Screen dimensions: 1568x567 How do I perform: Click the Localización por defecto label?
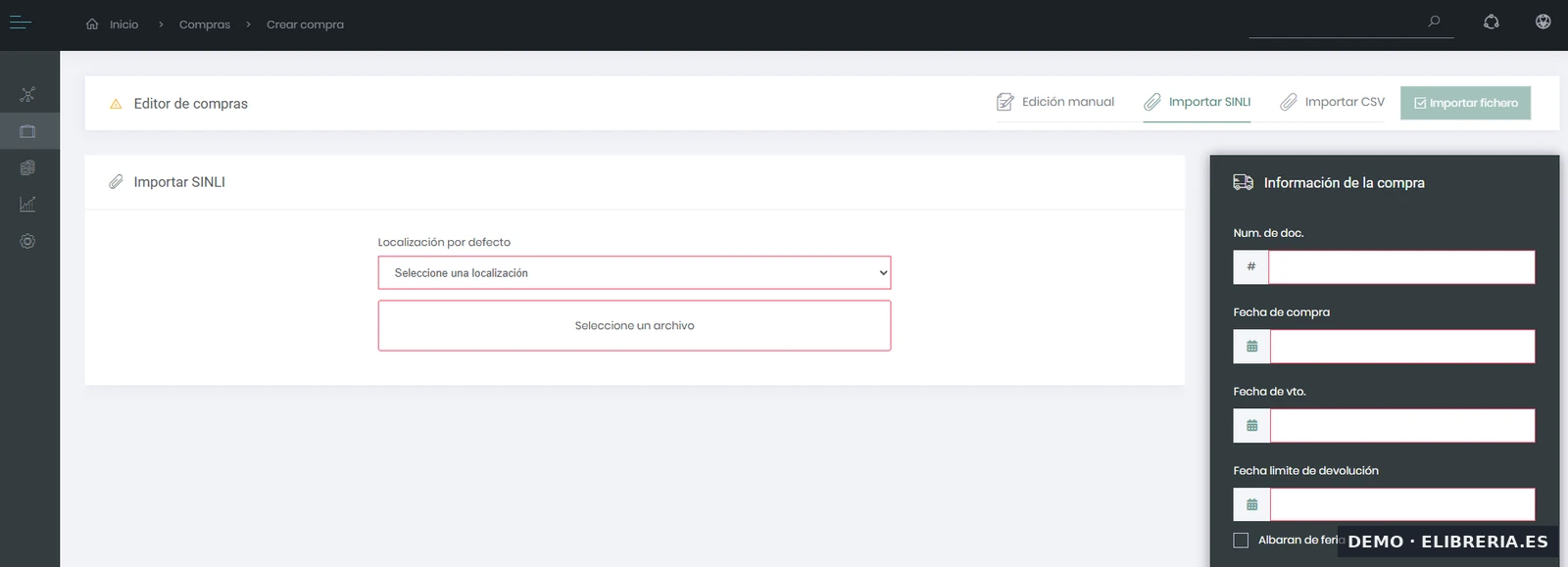coord(444,242)
